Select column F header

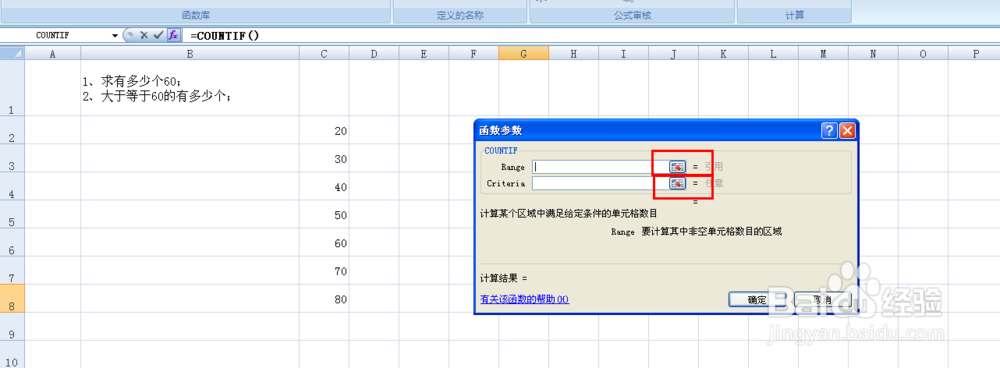474,54
